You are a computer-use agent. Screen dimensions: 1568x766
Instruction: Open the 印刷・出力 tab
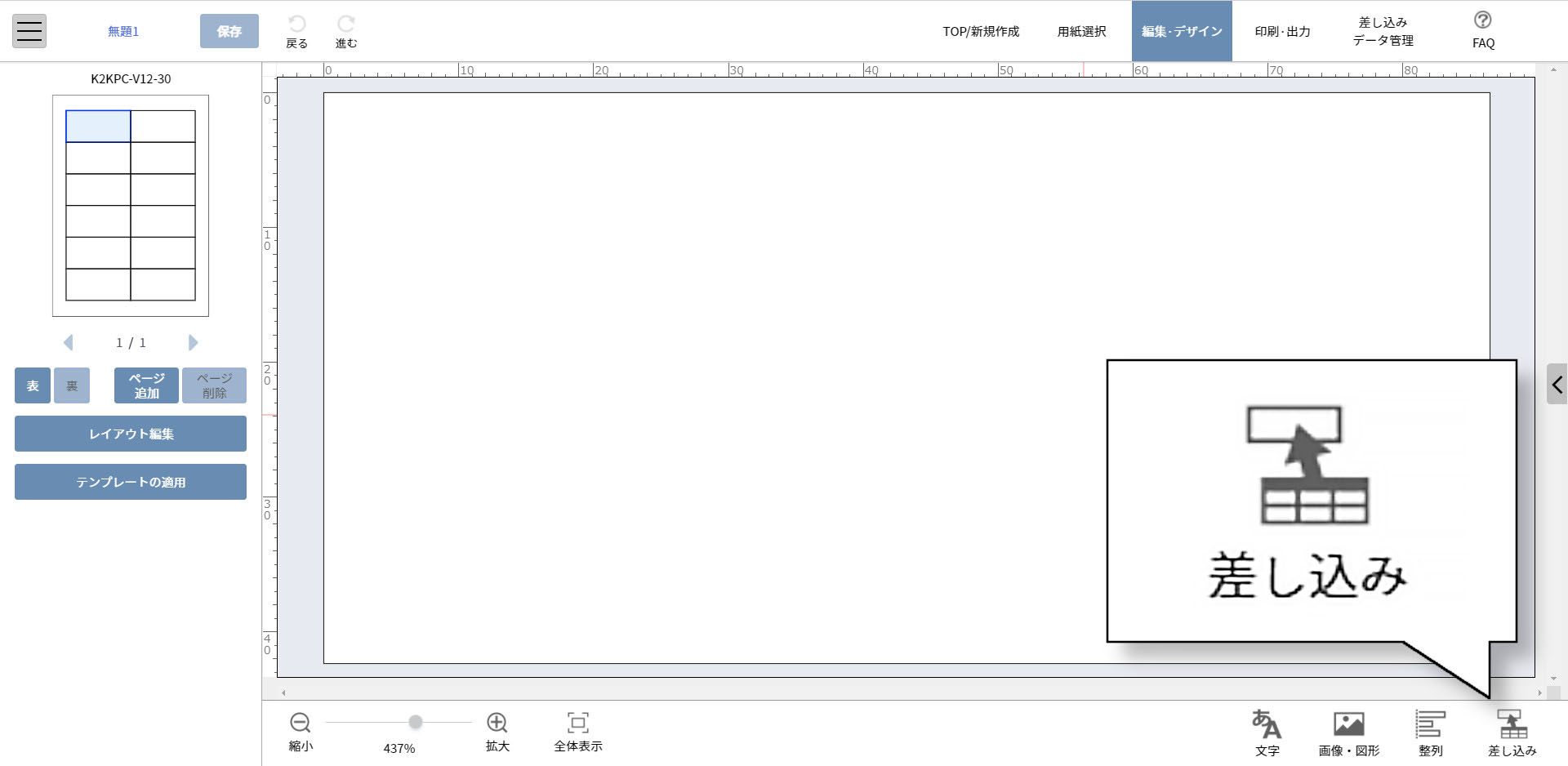point(1282,31)
